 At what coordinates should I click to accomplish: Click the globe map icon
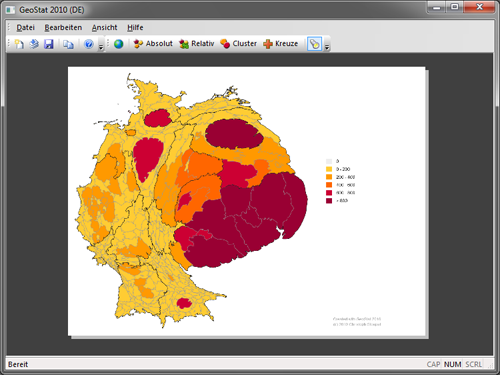119,44
